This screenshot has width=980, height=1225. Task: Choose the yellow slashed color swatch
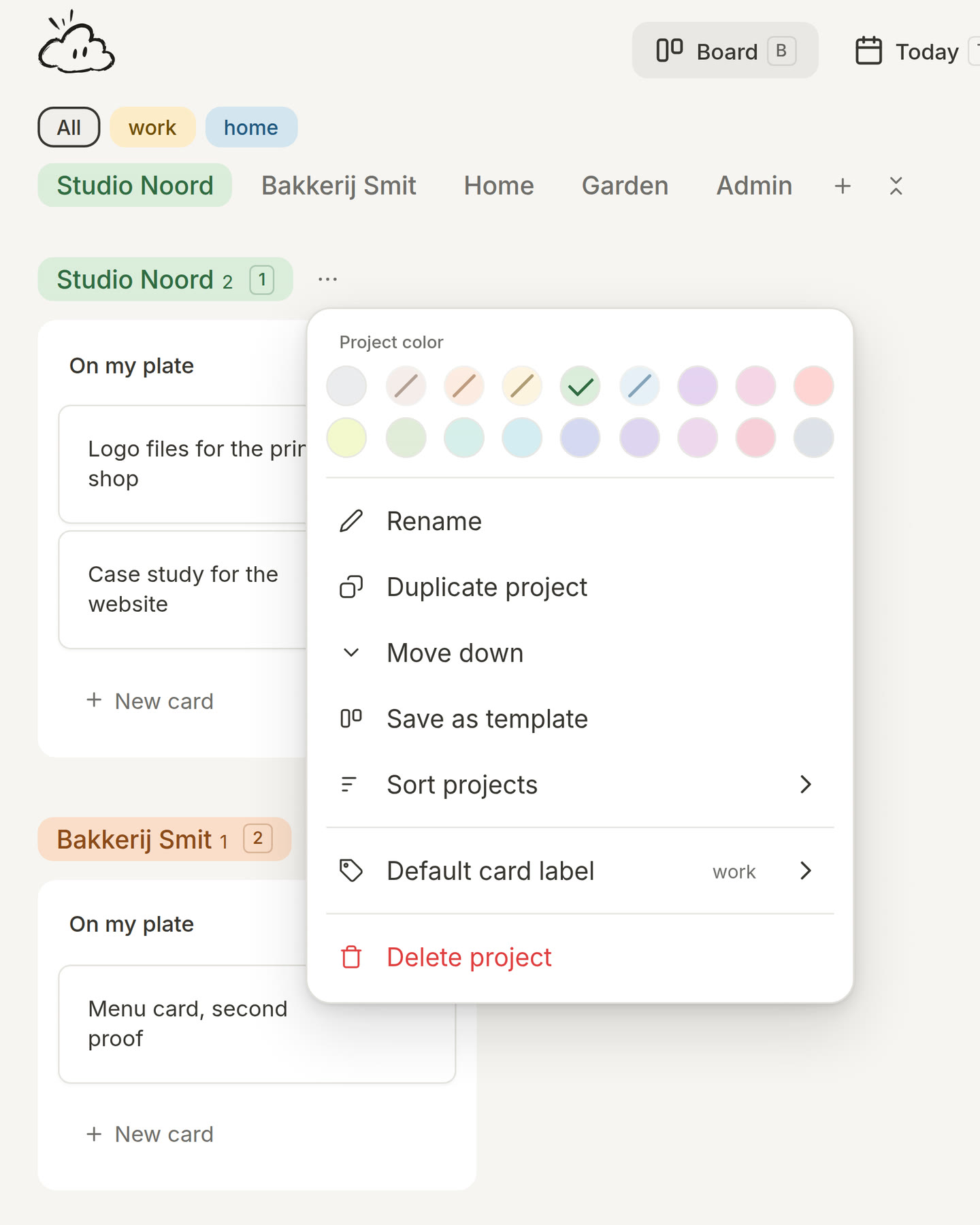(522, 387)
